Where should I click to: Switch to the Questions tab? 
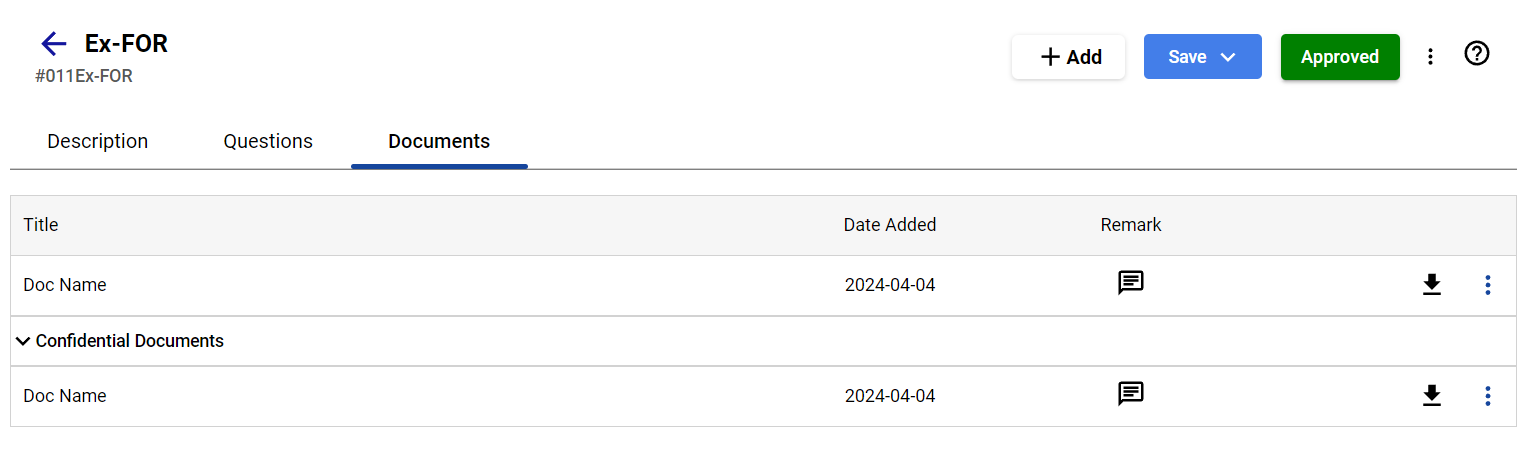click(268, 141)
